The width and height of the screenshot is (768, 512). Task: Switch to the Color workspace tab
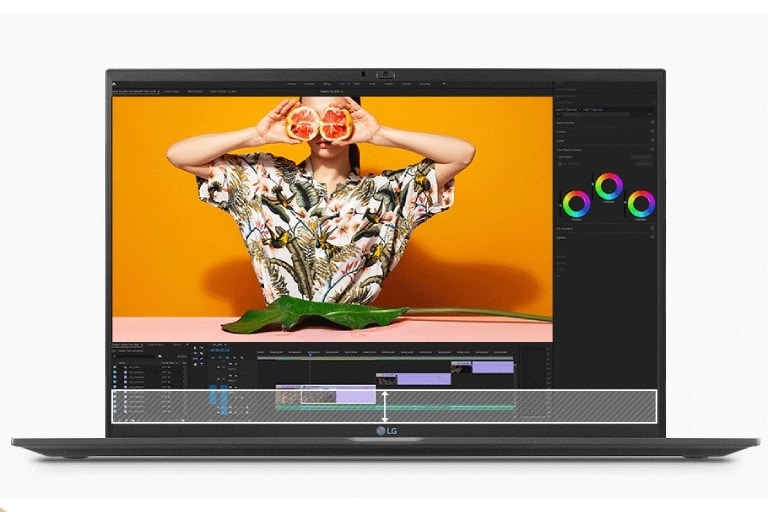point(341,84)
